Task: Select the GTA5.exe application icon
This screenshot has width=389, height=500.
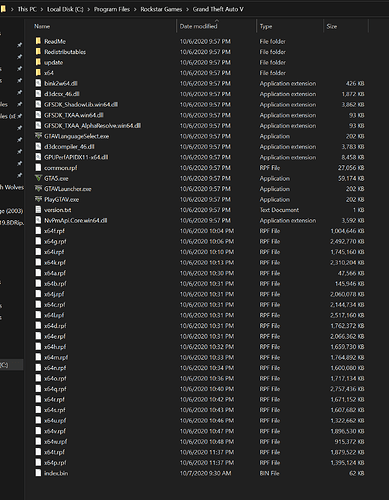Action: click(38, 178)
